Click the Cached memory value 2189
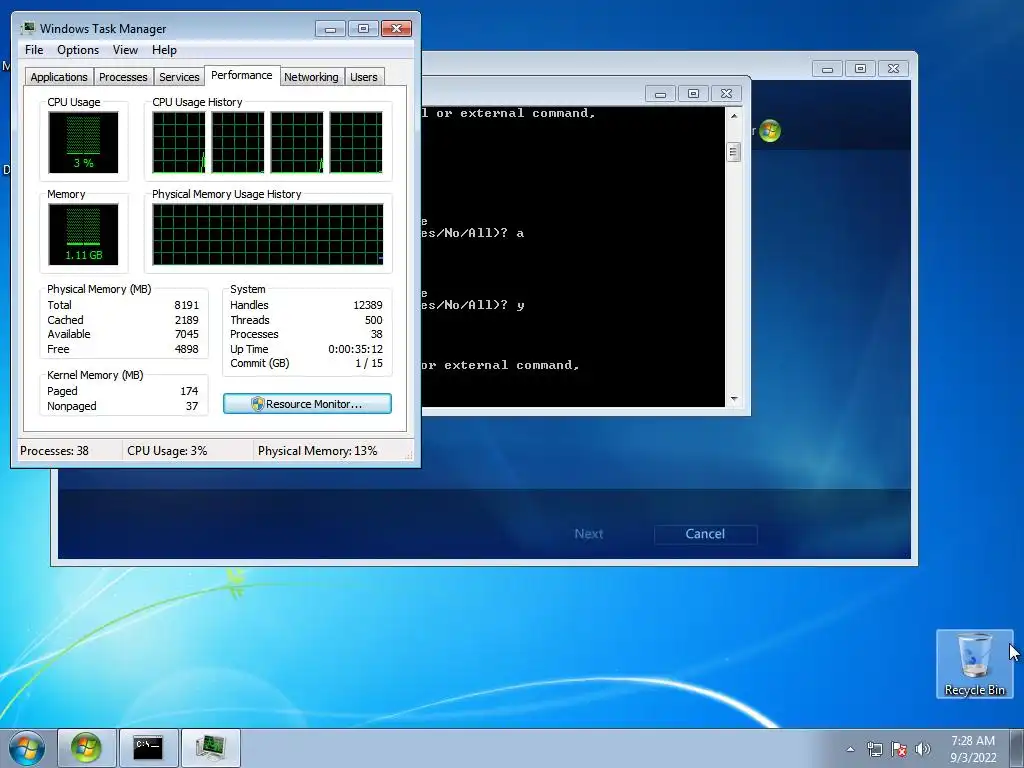Screen dimensions: 1024x768 pyautogui.click(x=186, y=320)
